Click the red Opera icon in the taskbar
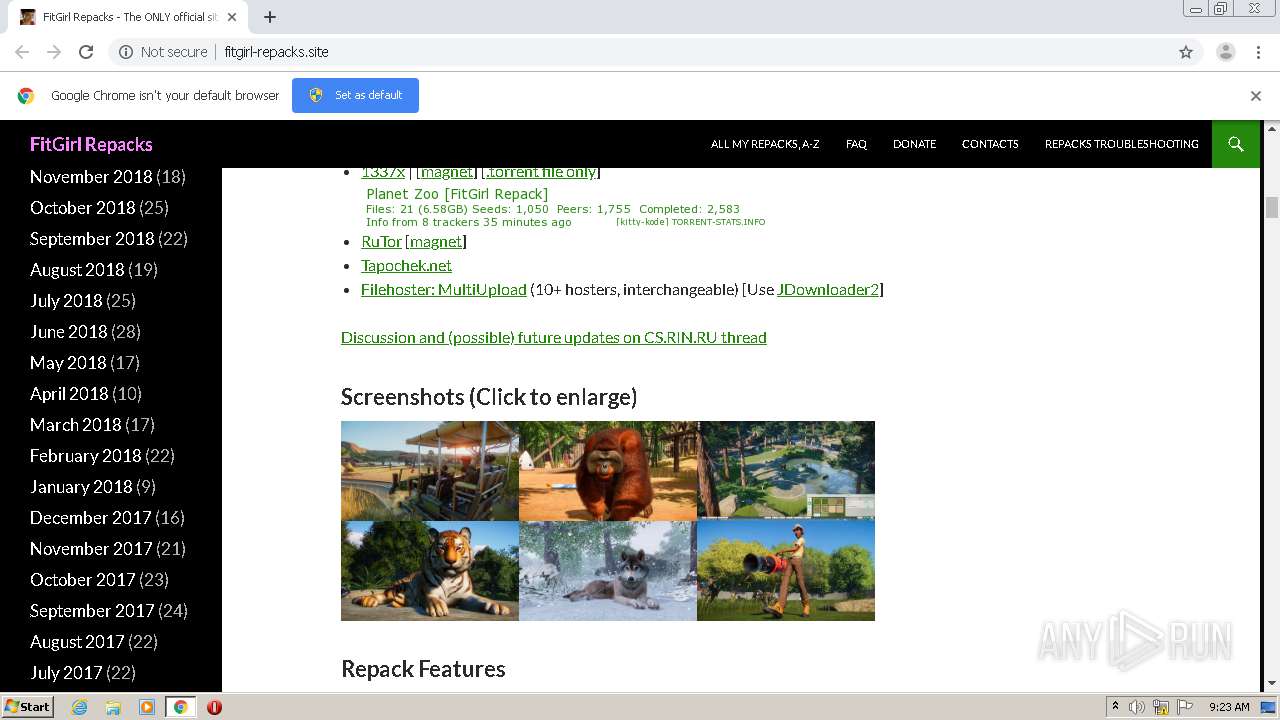1280x720 pixels. point(214,707)
